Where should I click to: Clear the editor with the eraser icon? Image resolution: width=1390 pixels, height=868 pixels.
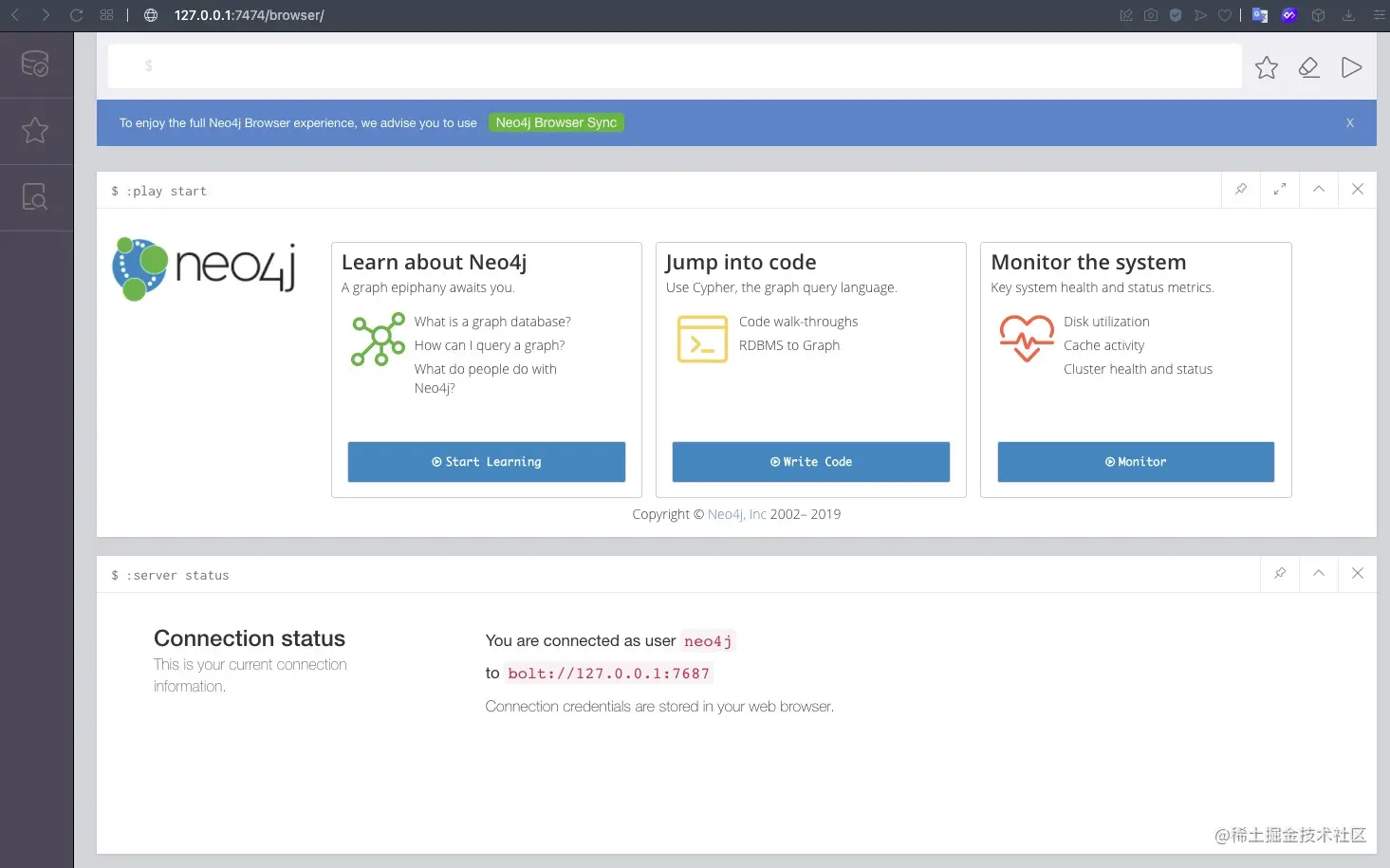pos(1309,67)
